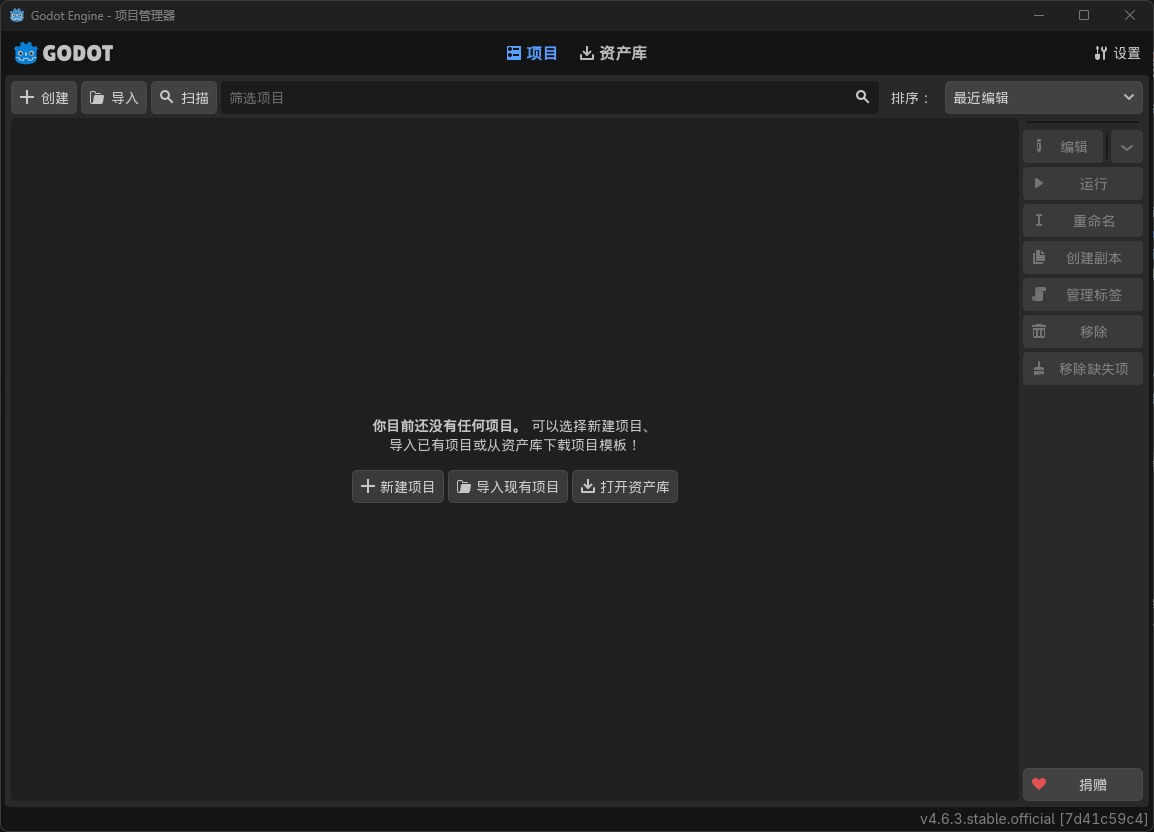This screenshot has height=832, width=1154.
Task: Click the 运行 (run) project button
Action: pyautogui.click(x=1083, y=183)
